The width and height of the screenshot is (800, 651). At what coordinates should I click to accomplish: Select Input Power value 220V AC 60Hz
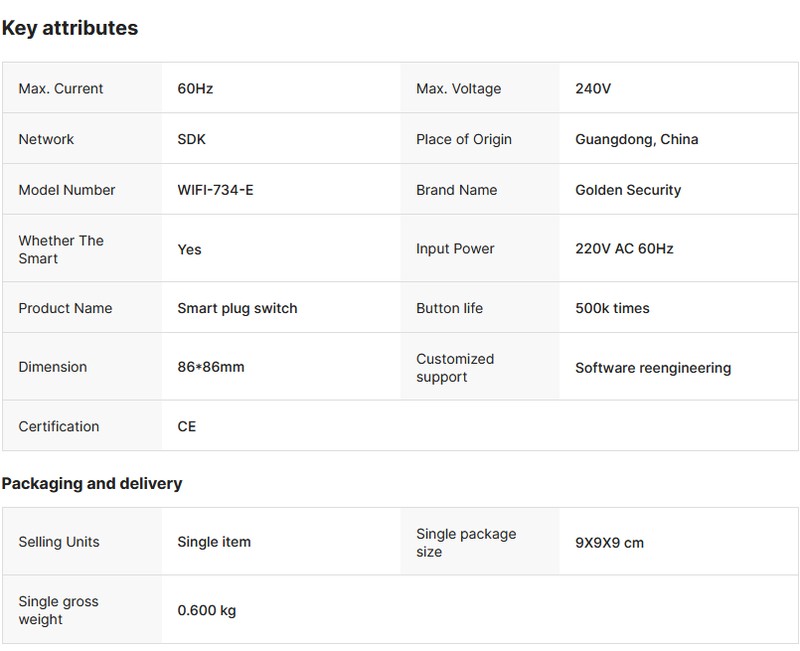coord(624,249)
